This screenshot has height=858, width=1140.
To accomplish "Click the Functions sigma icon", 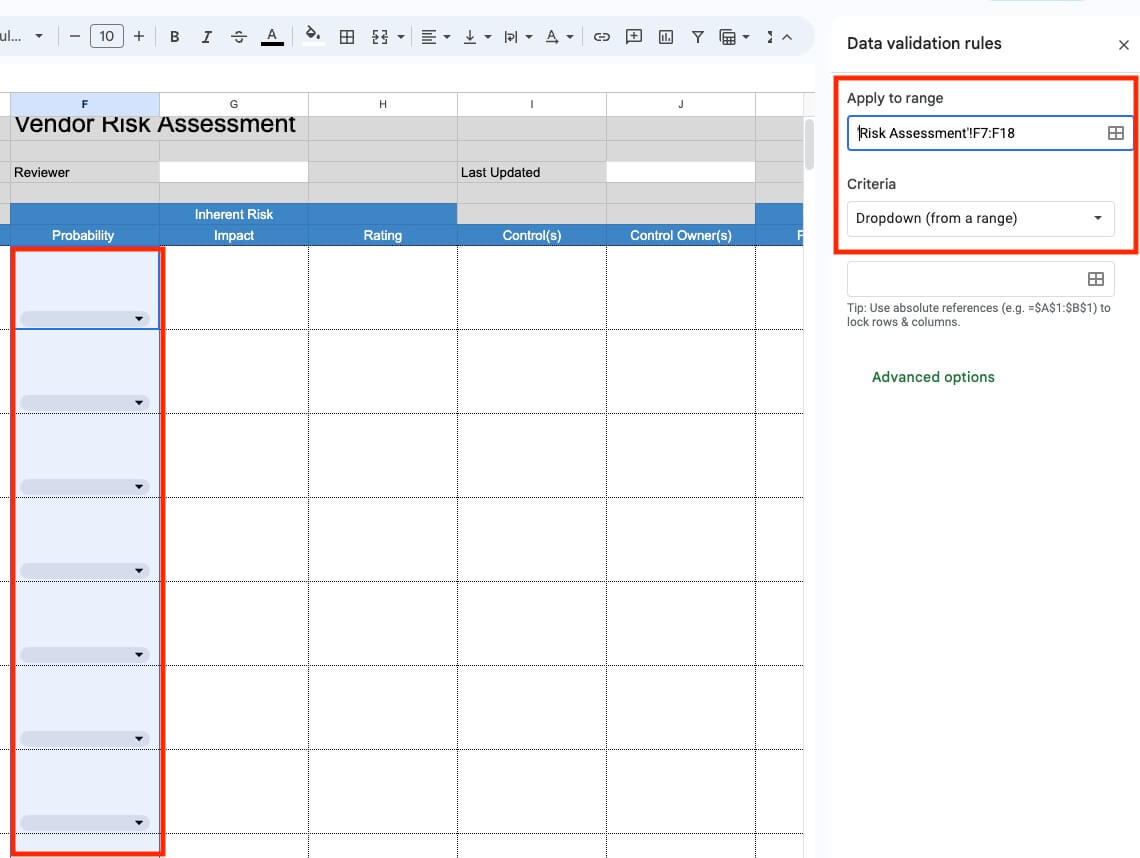I will 769,36.
